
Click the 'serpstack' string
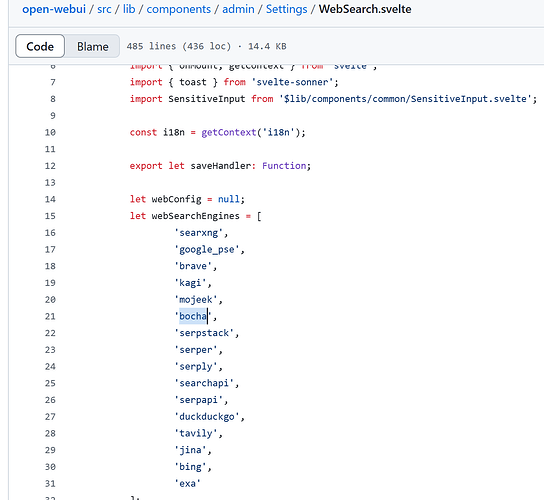coord(204,333)
